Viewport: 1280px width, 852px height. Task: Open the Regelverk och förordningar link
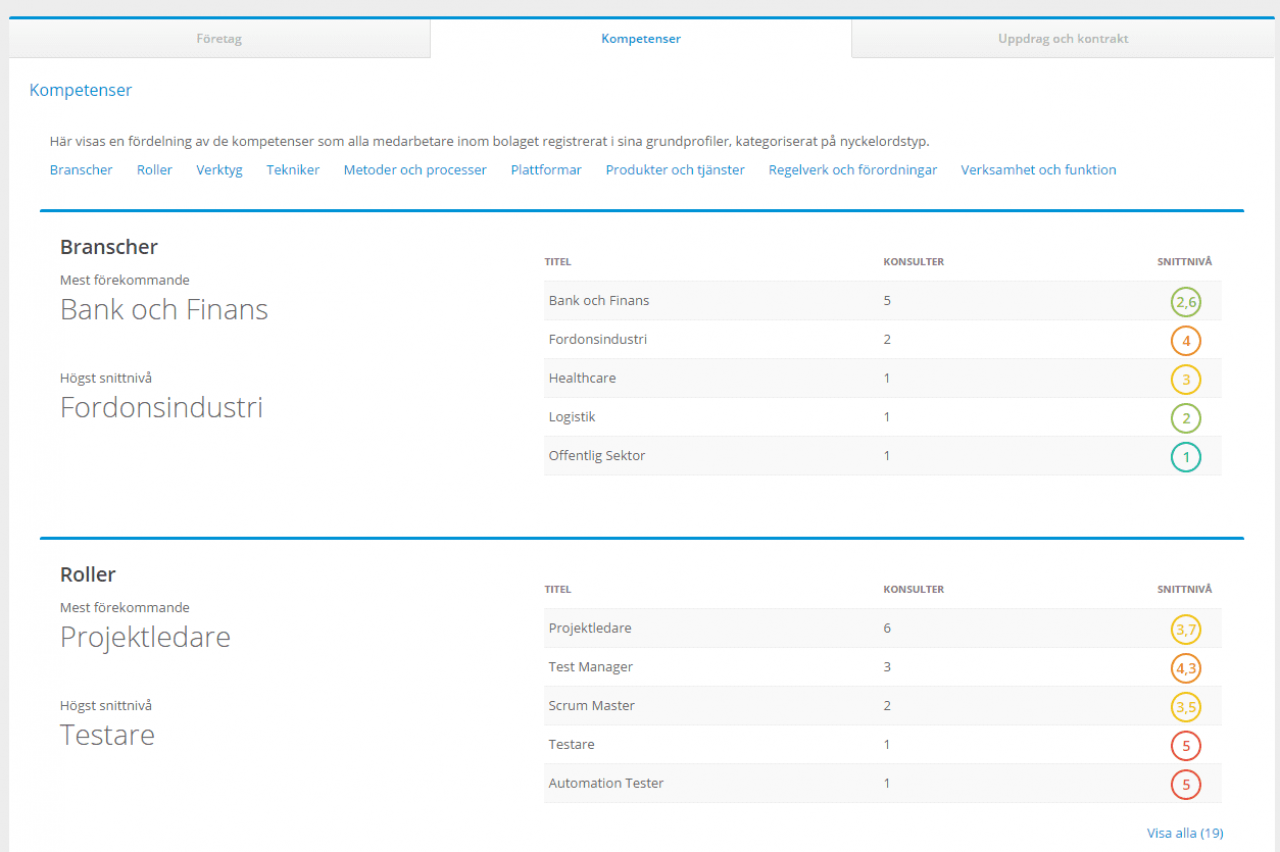tap(852, 170)
